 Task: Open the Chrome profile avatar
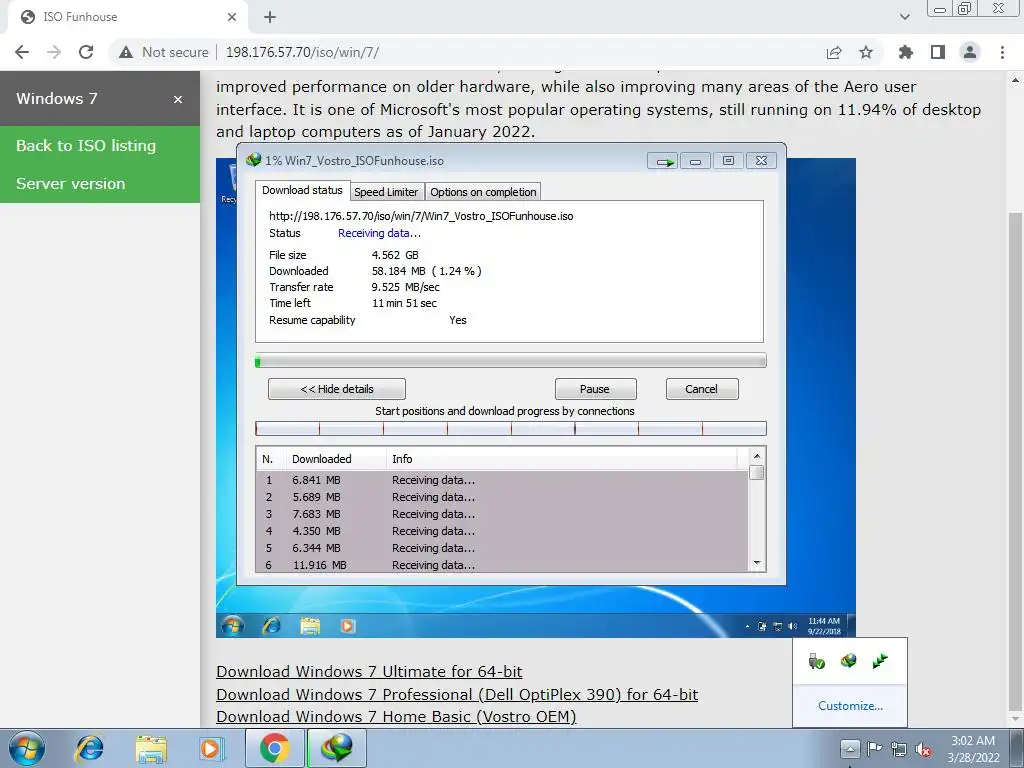970,52
